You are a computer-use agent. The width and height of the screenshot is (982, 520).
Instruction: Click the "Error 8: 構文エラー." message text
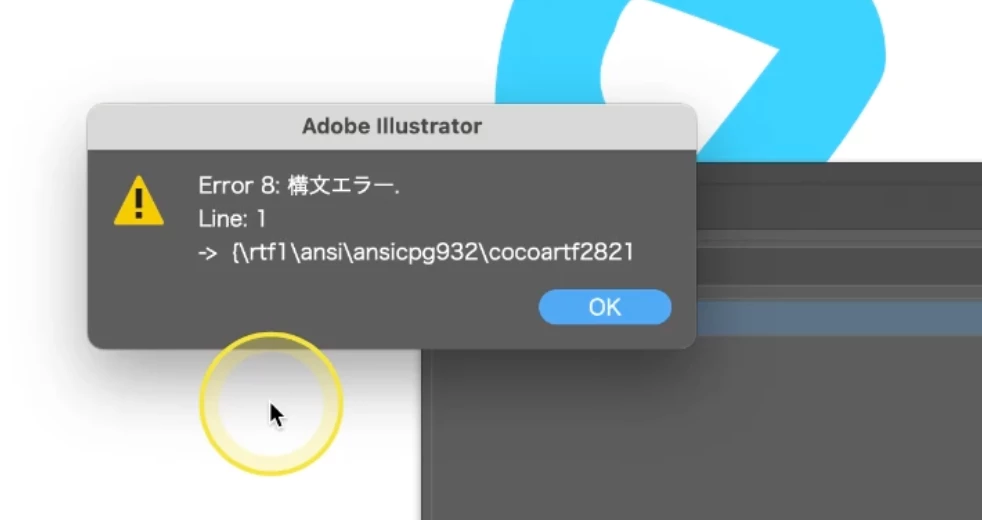(299, 186)
